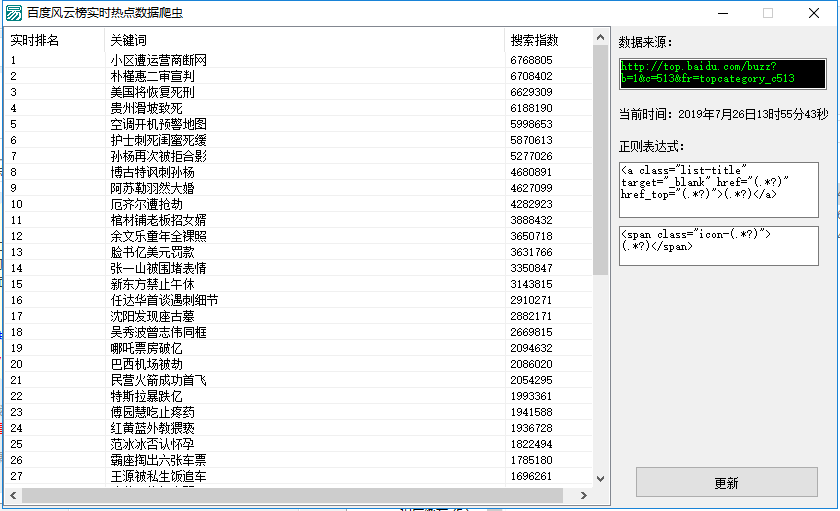This screenshot has height=511, width=840.
Task: Click the horizontal scrollbar right arrow
Action: point(584,495)
